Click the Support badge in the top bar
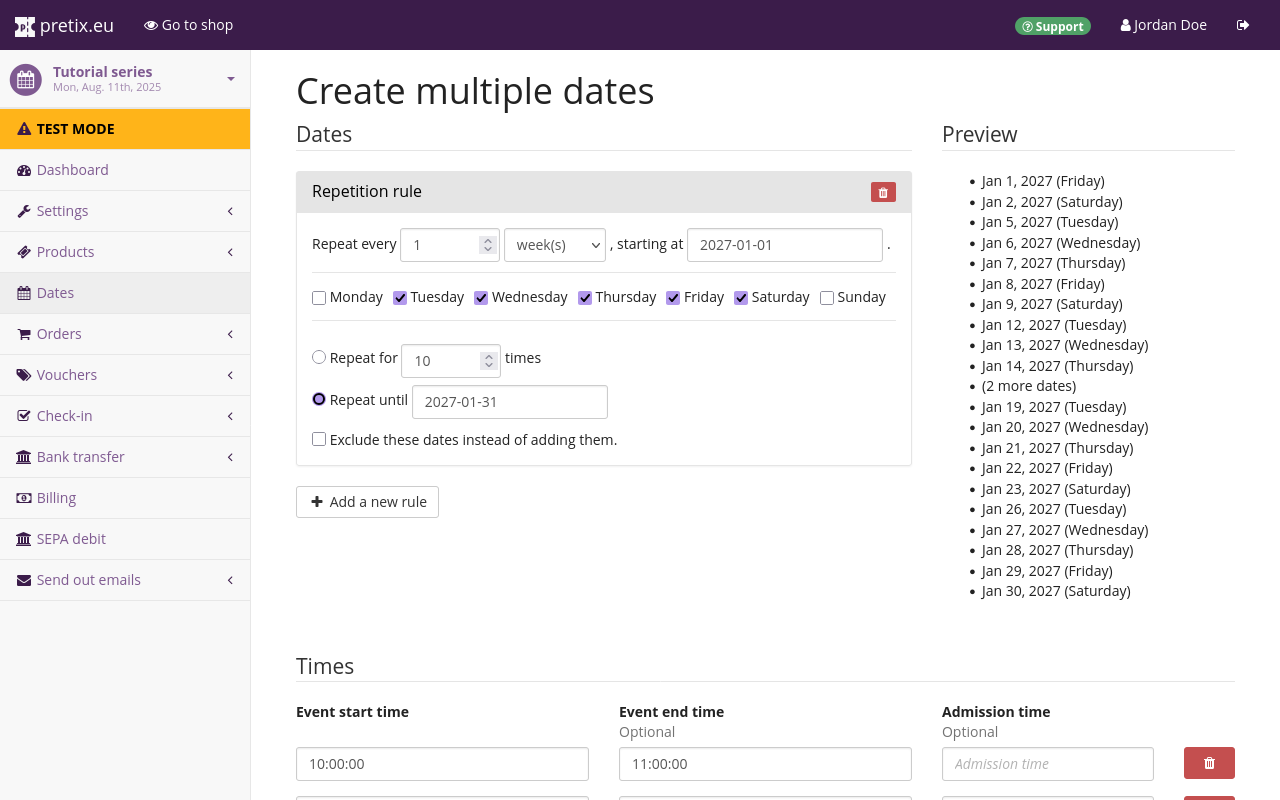This screenshot has height=800, width=1280. click(1053, 25)
